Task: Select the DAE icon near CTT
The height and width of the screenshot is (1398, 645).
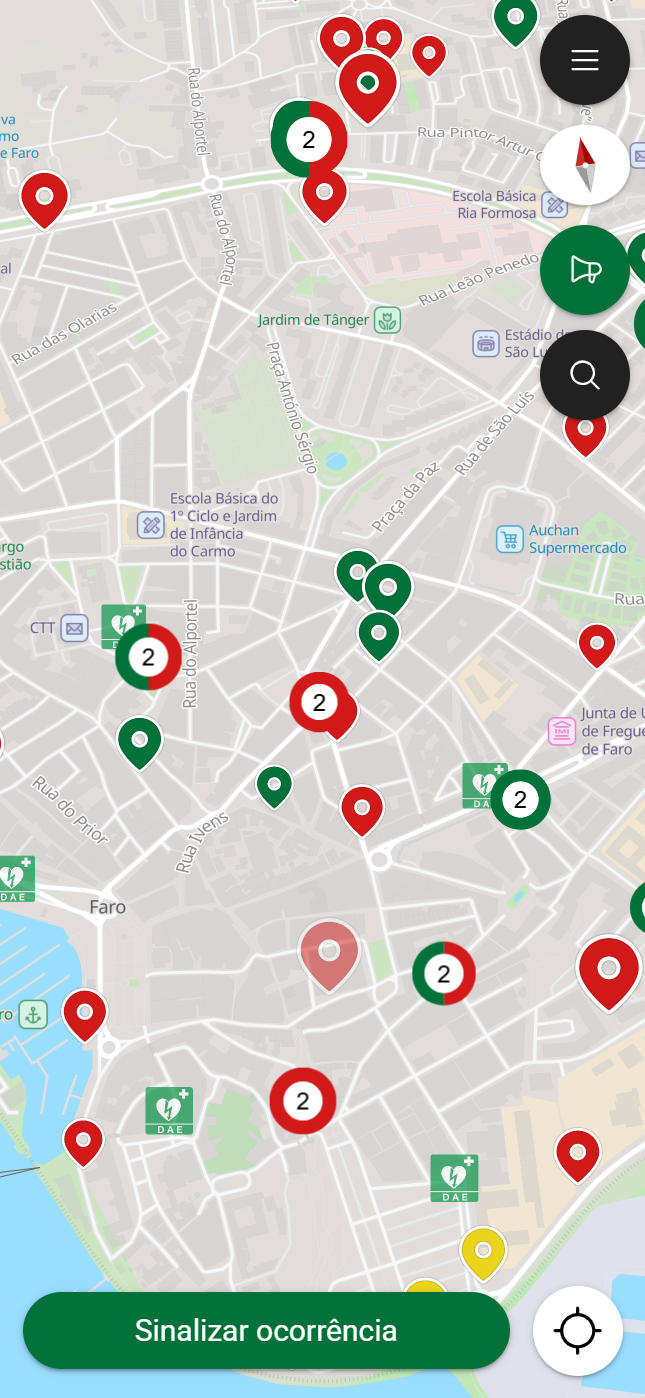Action: click(123, 624)
